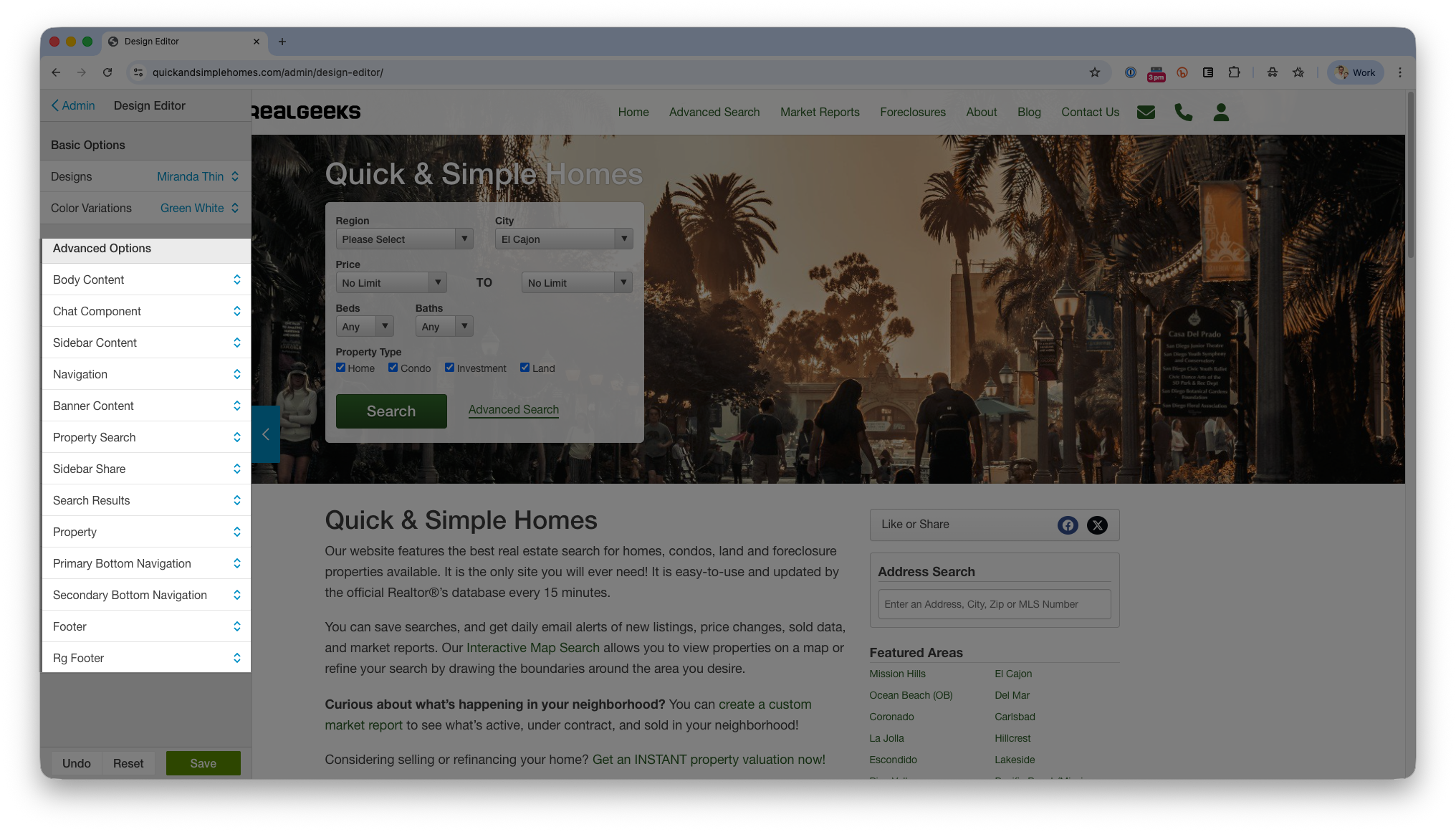1456x832 pixels.
Task: Share page via X icon
Action: pos(1097,525)
